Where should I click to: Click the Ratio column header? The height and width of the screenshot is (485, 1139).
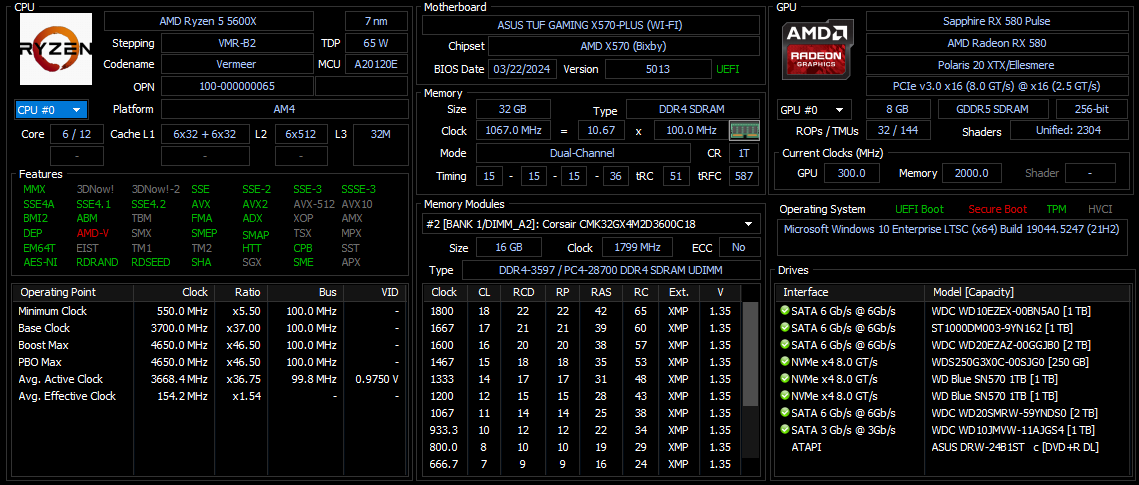[241, 292]
